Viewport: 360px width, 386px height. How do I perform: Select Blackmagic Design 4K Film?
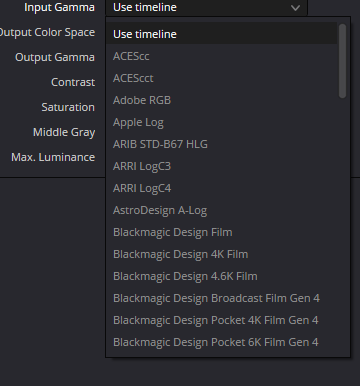coord(222,254)
